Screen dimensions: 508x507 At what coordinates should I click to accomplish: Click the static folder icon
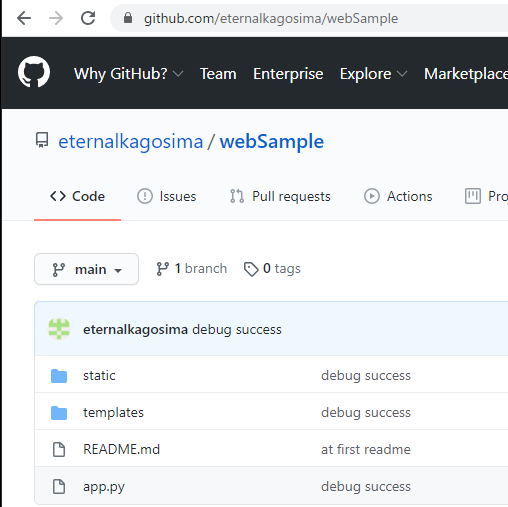[x=59, y=376]
